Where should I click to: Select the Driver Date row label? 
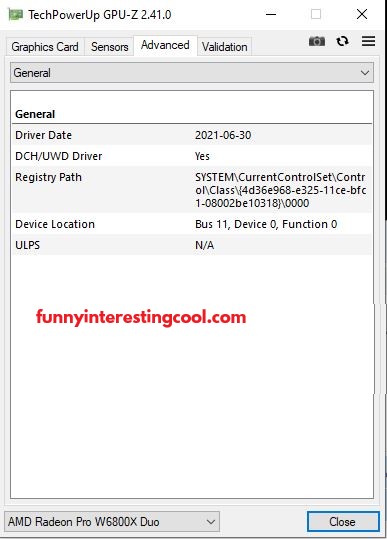click(x=44, y=135)
